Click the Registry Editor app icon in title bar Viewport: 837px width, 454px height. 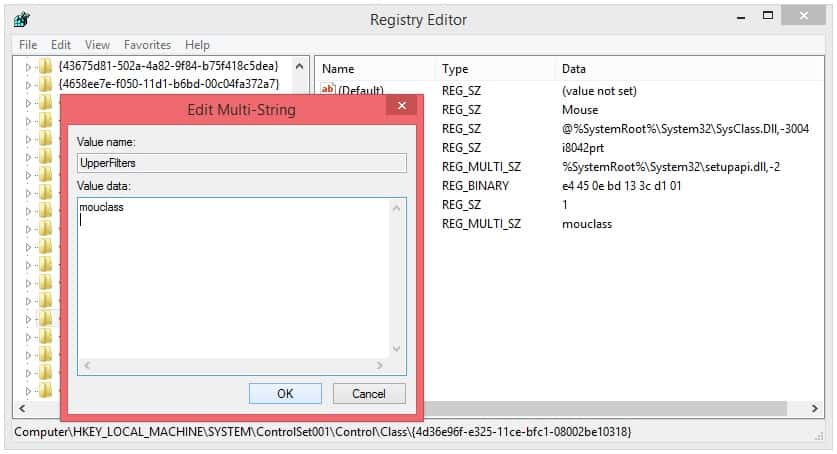[x=21, y=19]
